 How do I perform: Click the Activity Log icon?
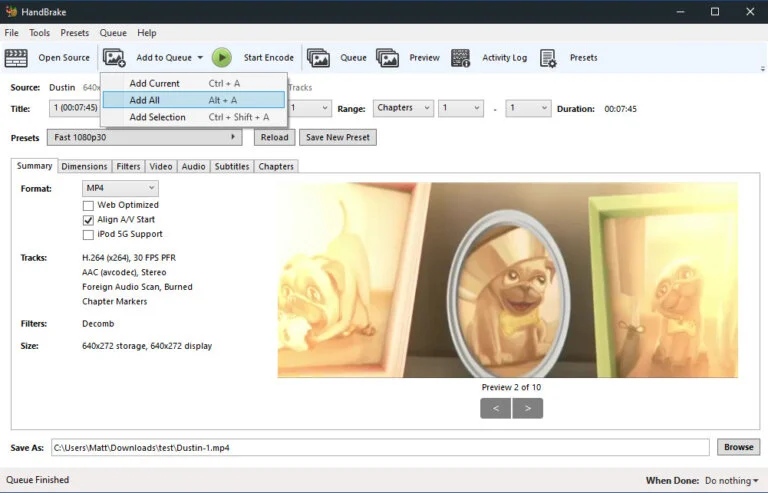tap(460, 58)
